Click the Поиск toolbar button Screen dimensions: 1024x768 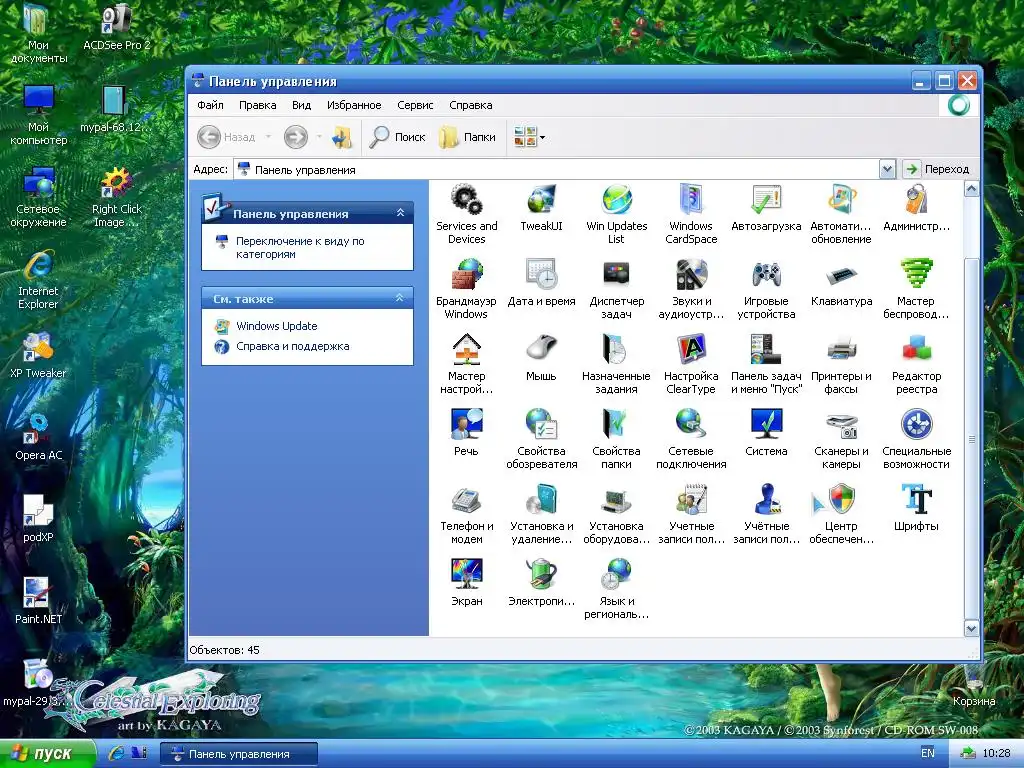tap(397, 137)
